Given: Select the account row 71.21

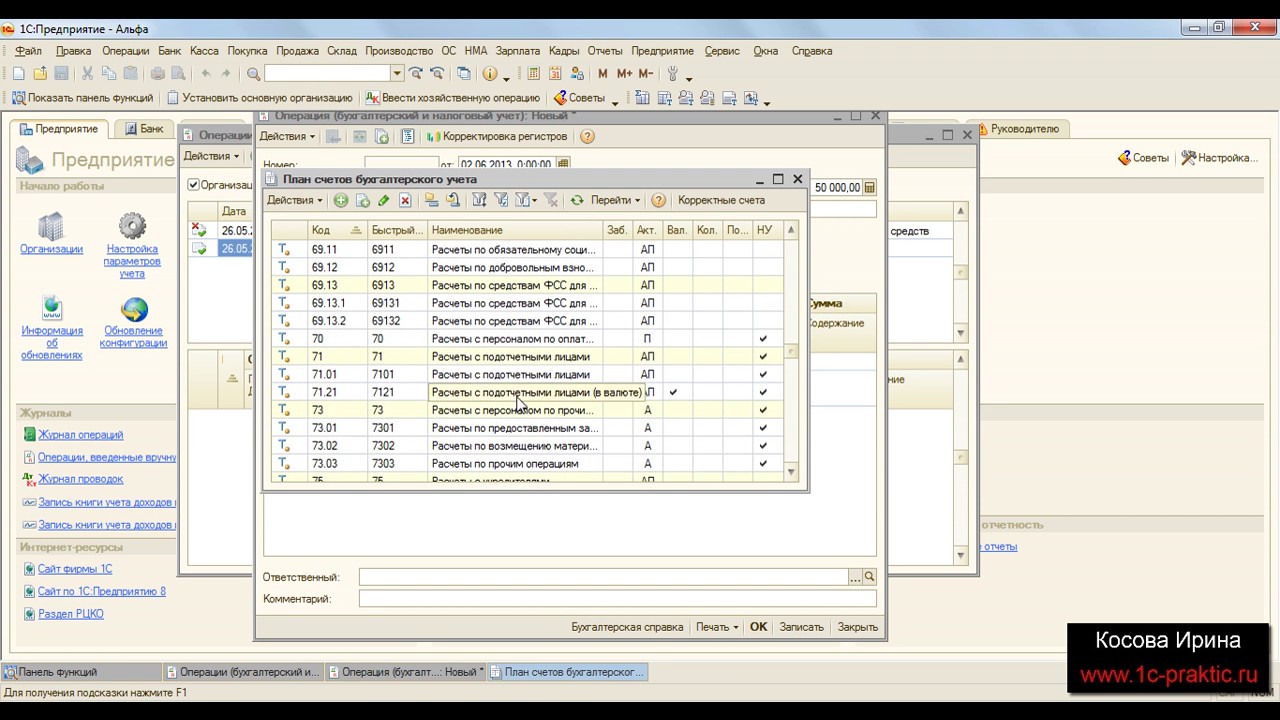Looking at the screenshot, I should pyautogui.click(x=526, y=392).
